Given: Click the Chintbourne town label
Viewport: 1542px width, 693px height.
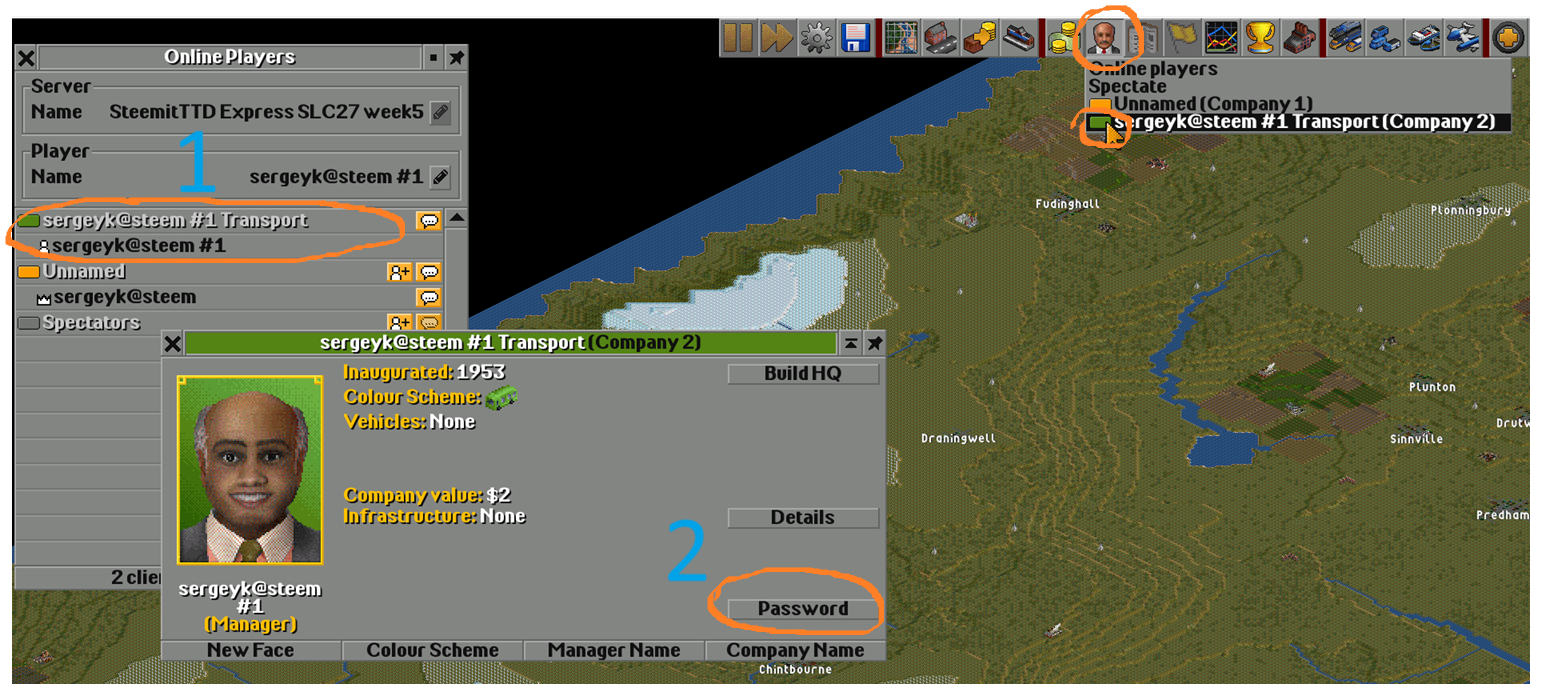Looking at the screenshot, I should 795,669.
